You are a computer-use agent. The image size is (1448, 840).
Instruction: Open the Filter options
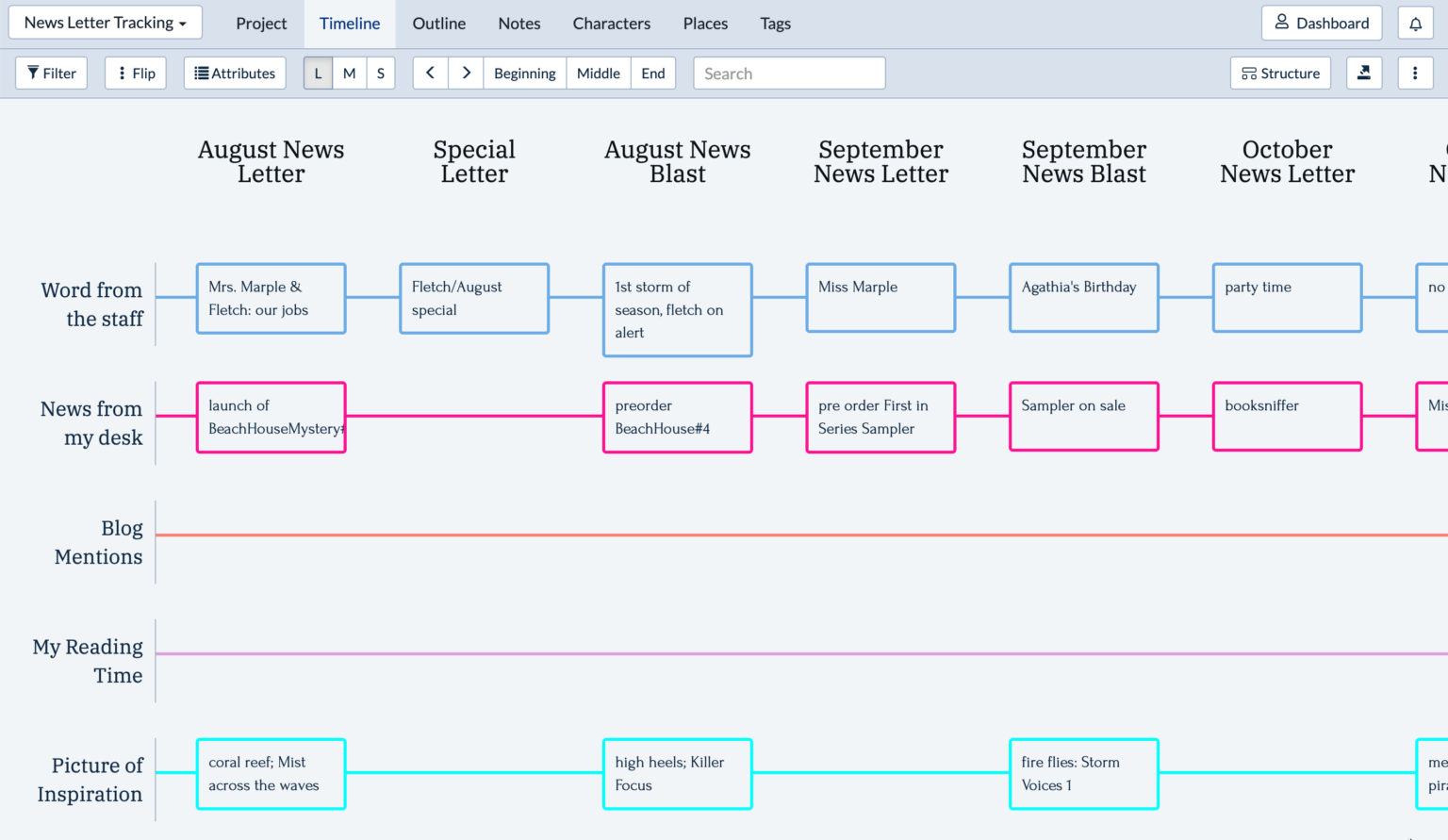51,73
